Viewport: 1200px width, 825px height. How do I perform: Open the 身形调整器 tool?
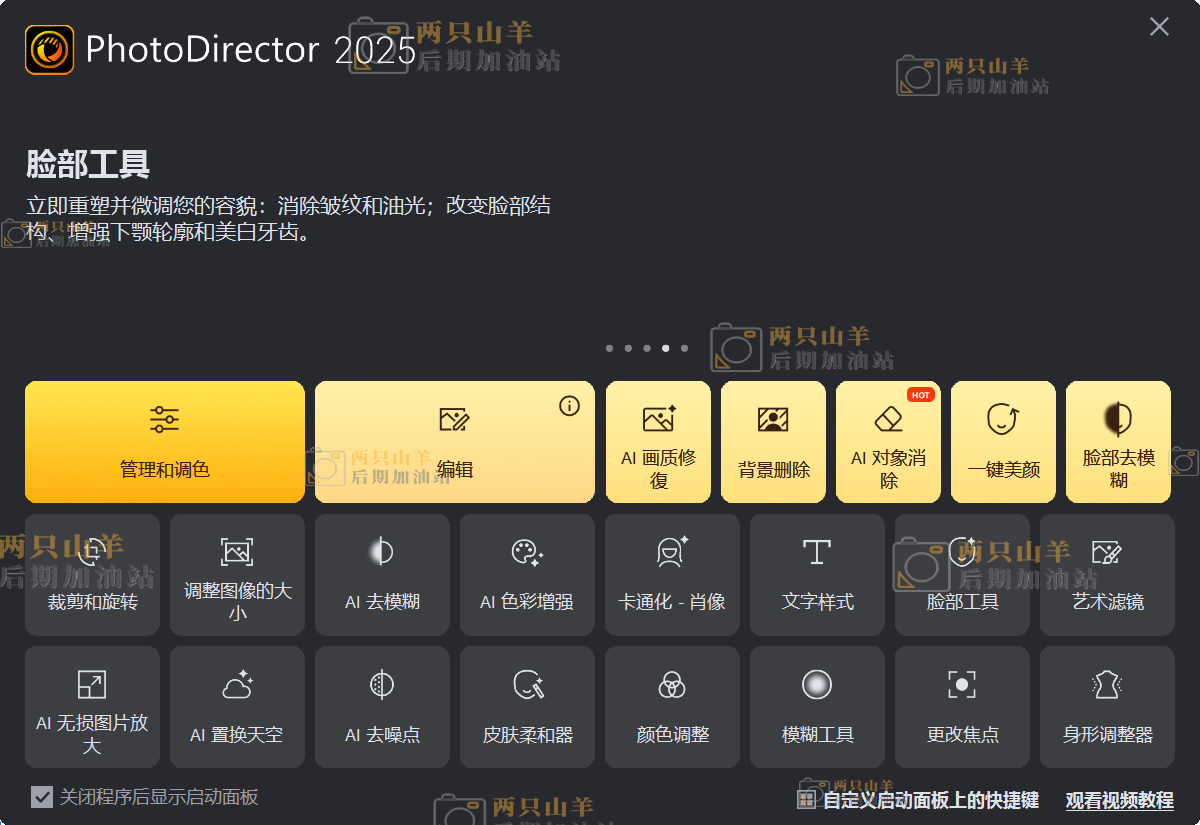[x=1107, y=706]
